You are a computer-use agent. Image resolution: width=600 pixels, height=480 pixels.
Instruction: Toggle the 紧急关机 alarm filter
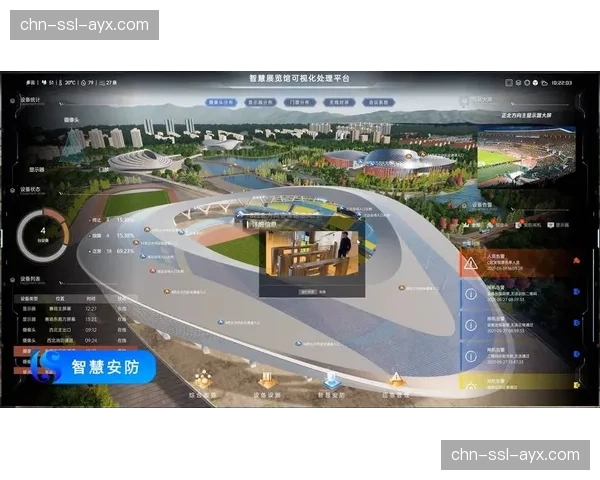pyautogui.click(x=528, y=225)
